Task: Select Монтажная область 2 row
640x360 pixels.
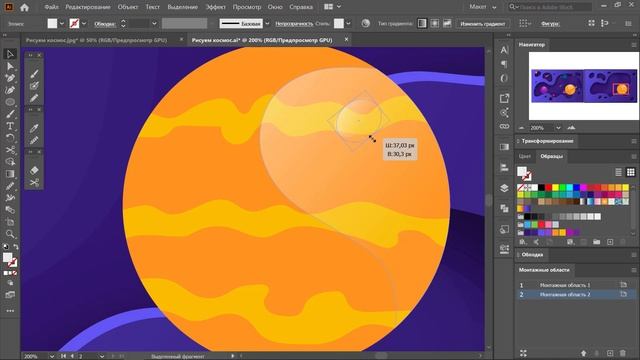Action: click(x=576, y=294)
